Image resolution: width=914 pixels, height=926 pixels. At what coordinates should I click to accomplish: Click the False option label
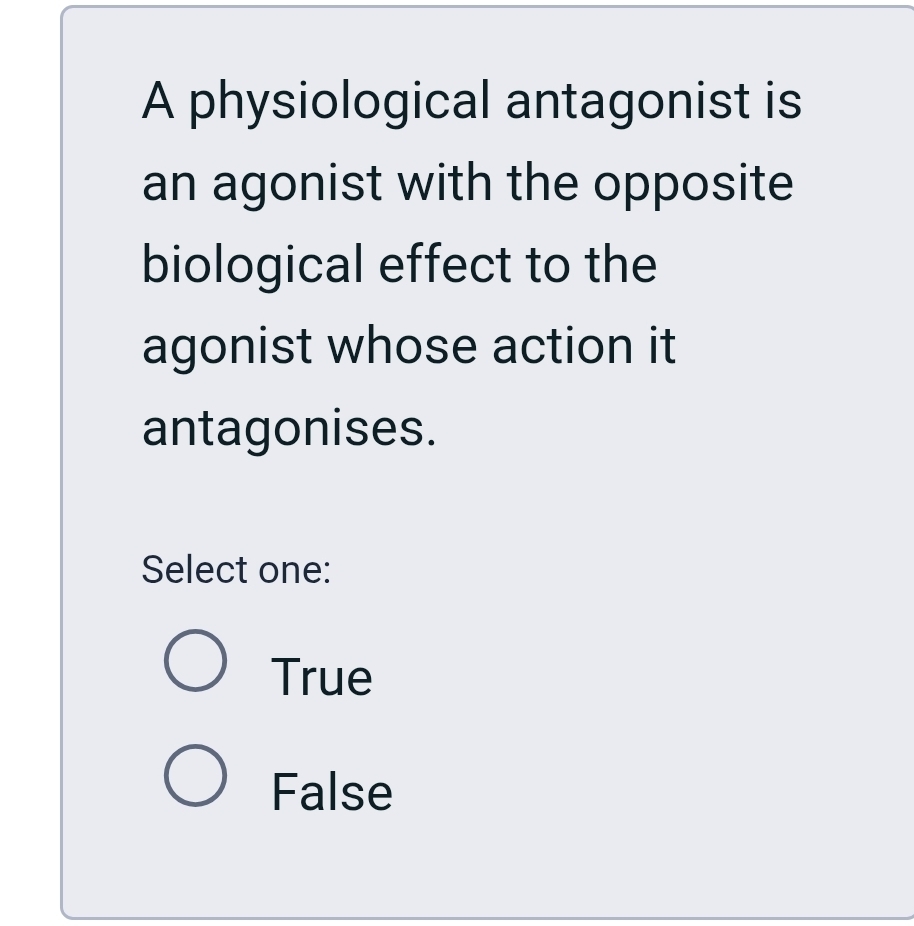330,791
